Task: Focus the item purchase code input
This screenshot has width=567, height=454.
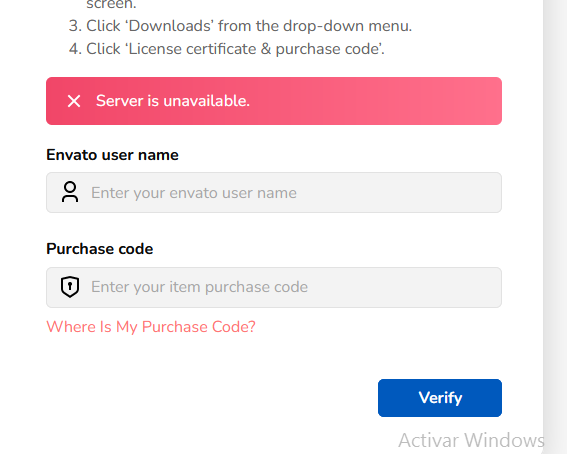Action: click(x=274, y=287)
